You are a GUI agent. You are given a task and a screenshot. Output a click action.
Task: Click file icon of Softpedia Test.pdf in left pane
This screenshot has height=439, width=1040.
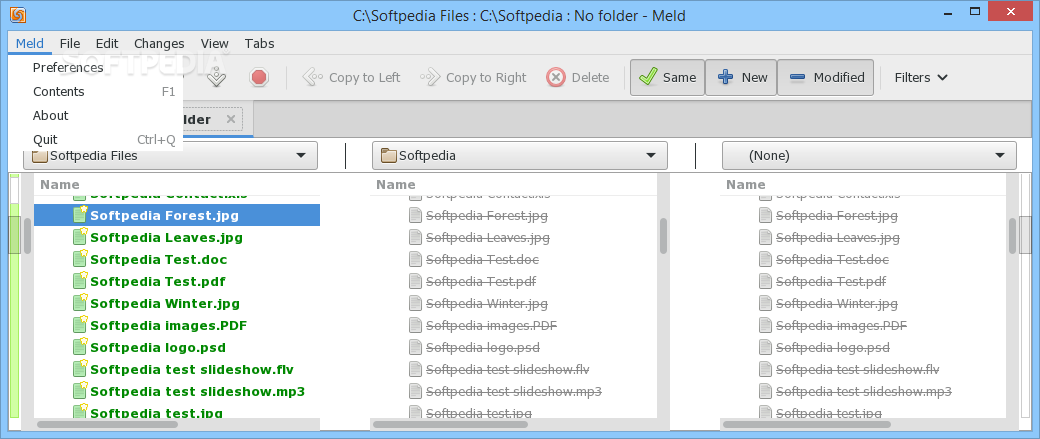click(80, 280)
